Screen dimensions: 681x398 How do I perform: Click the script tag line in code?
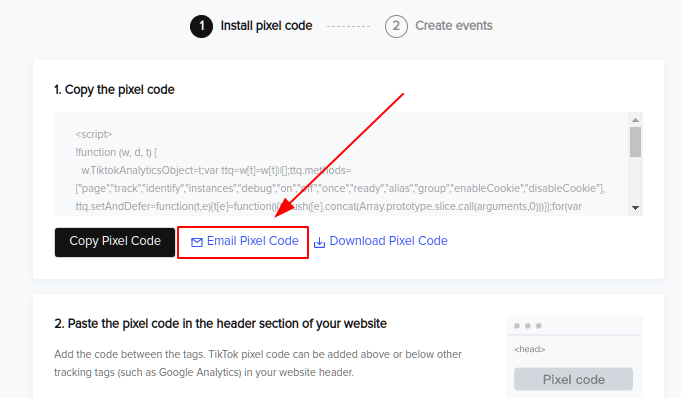pos(94,134)
